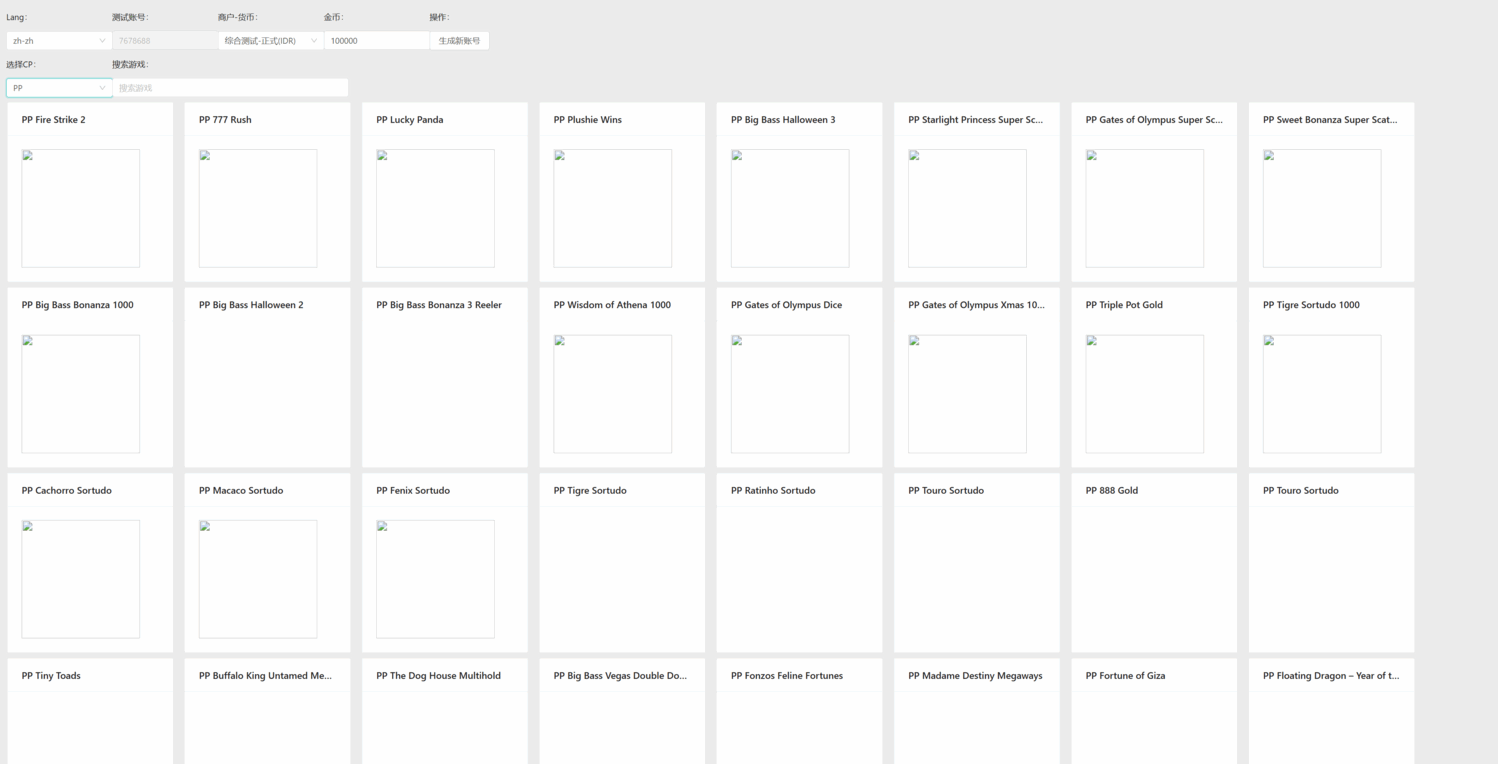Image resolution: width=1498 pixels, height=764 pixels.
Task: Click the PP Lucky Panda thumbnail
Action: [435, 208]
